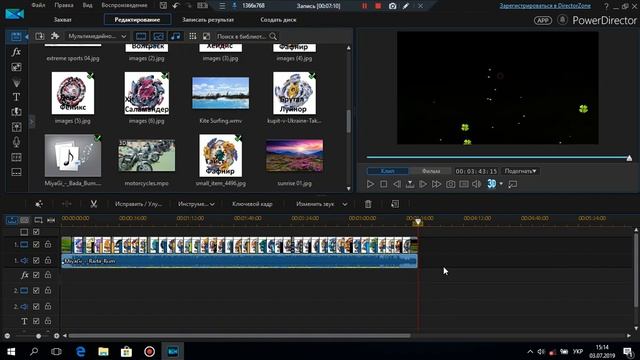Click the magic wand icon on timeline toolbar

39,204
